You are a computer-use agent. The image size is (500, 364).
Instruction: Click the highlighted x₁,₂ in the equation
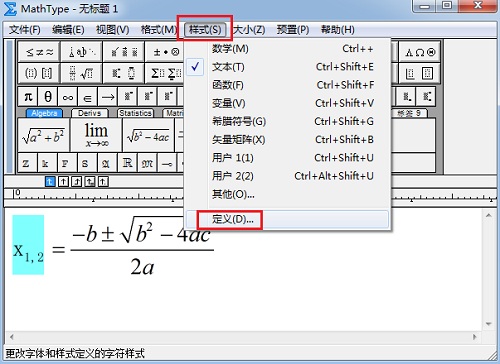pyautogui.click(x=28, y=245)
